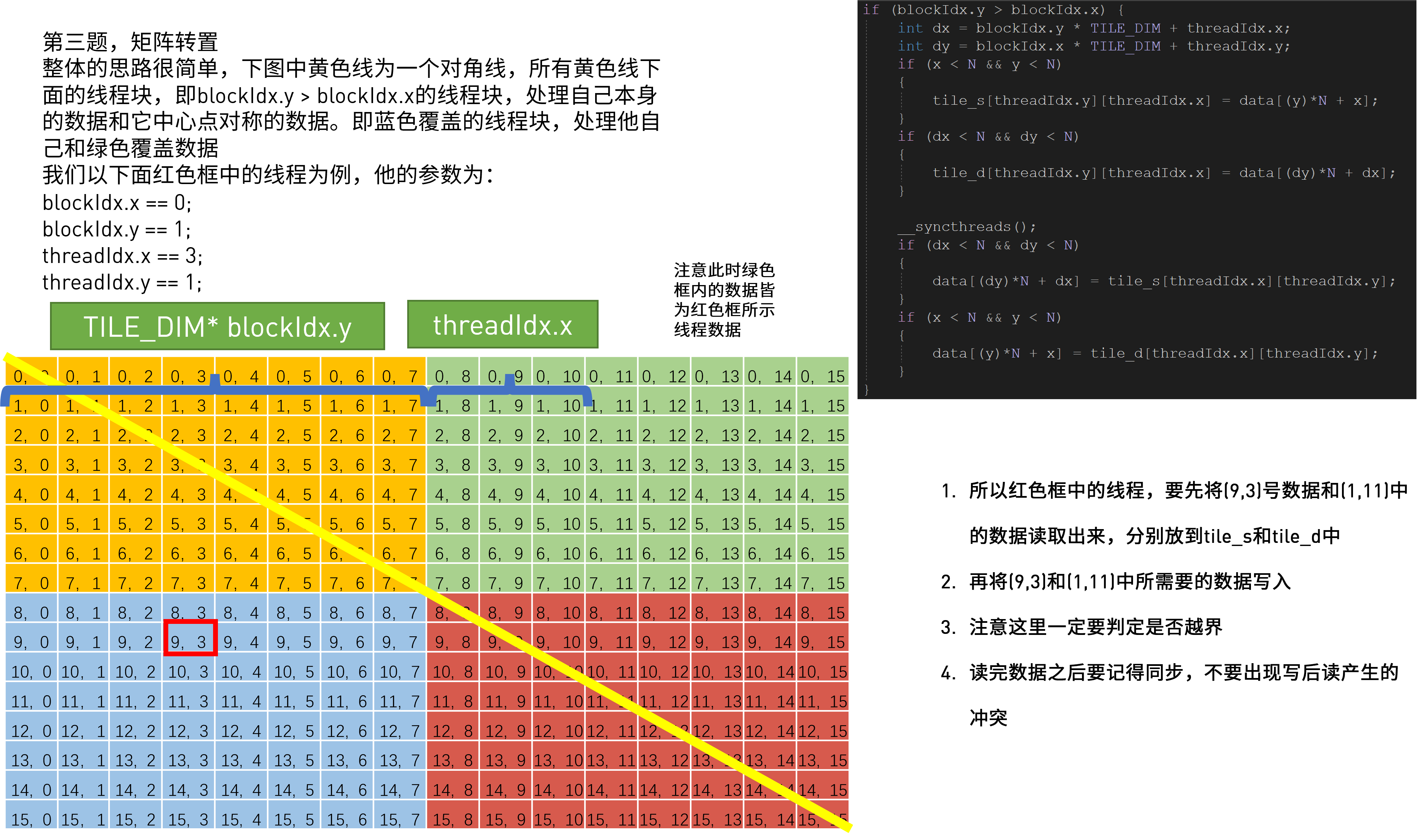Select the red-outlined cell "9, 3"
1423x840 pixels.
click(190, 638)
